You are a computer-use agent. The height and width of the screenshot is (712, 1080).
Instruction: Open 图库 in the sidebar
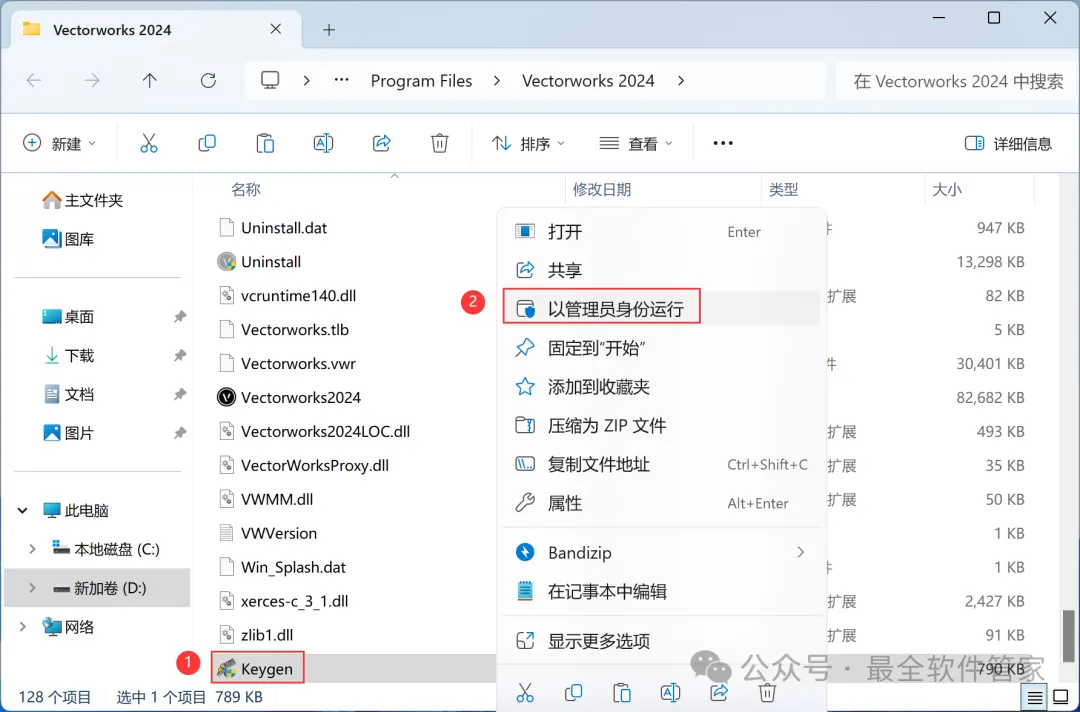click(x=69, y=239)
